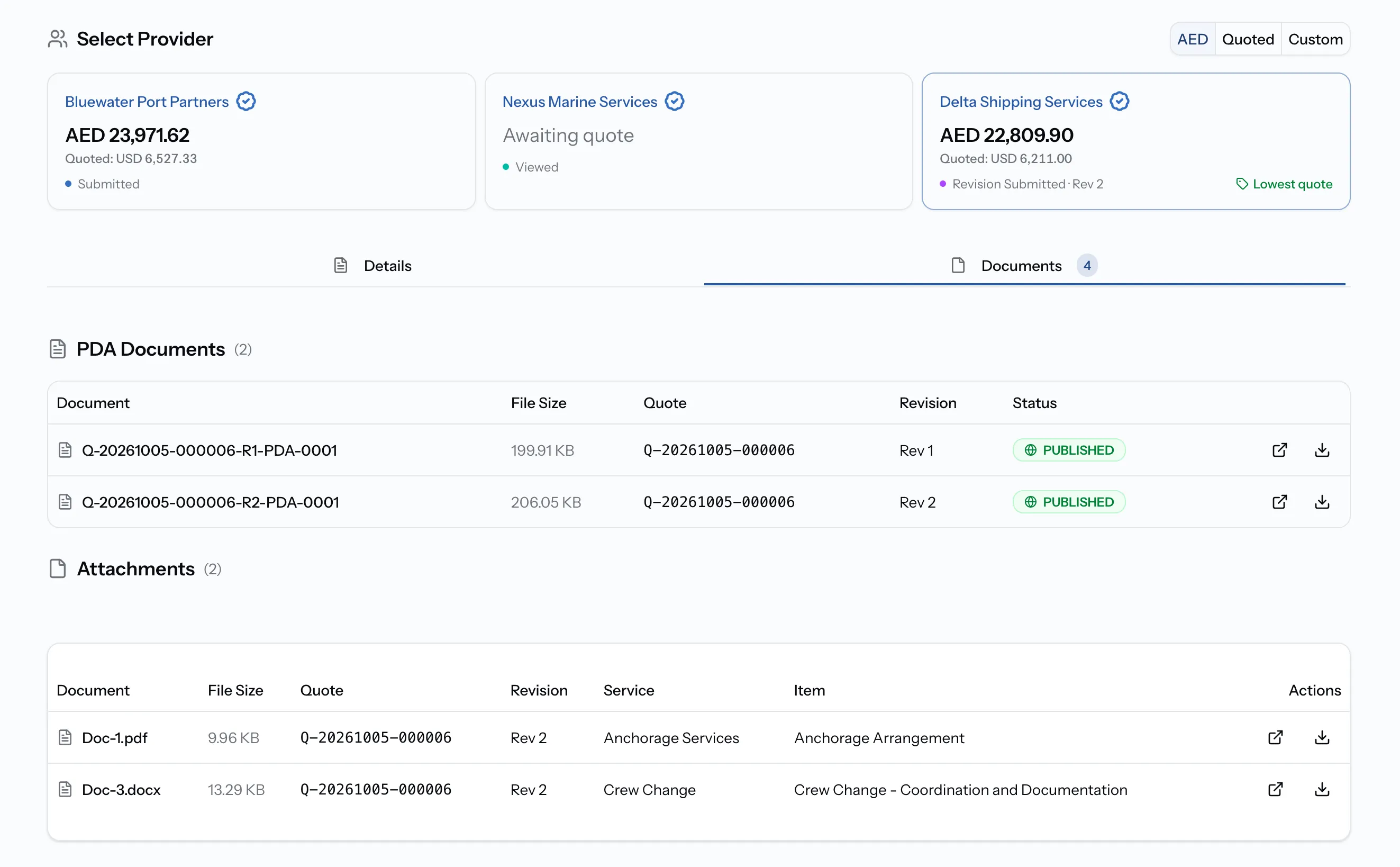
Task: Click the Q-20261005-000006-R1-PDA-0001 file name
Action: click(x=209, y=450)
